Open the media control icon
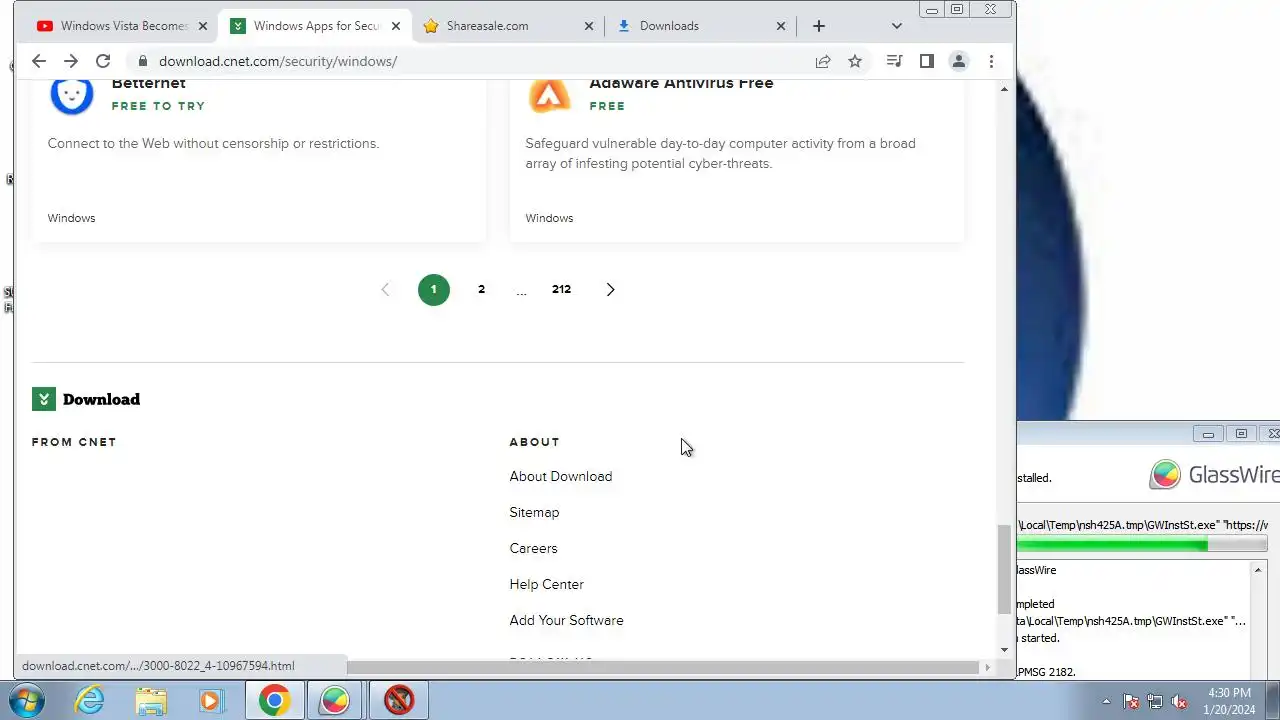The image size is (1280, 720). tap(895, 61)
